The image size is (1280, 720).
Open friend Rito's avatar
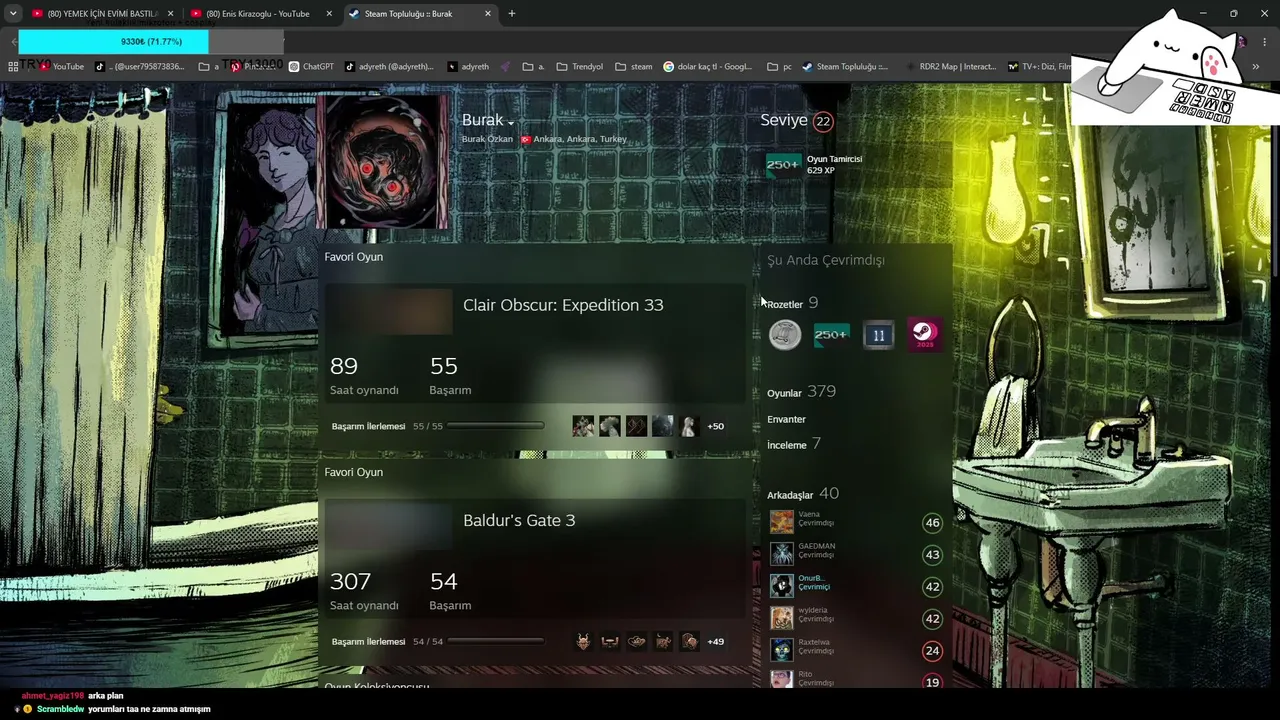point(782,679)
